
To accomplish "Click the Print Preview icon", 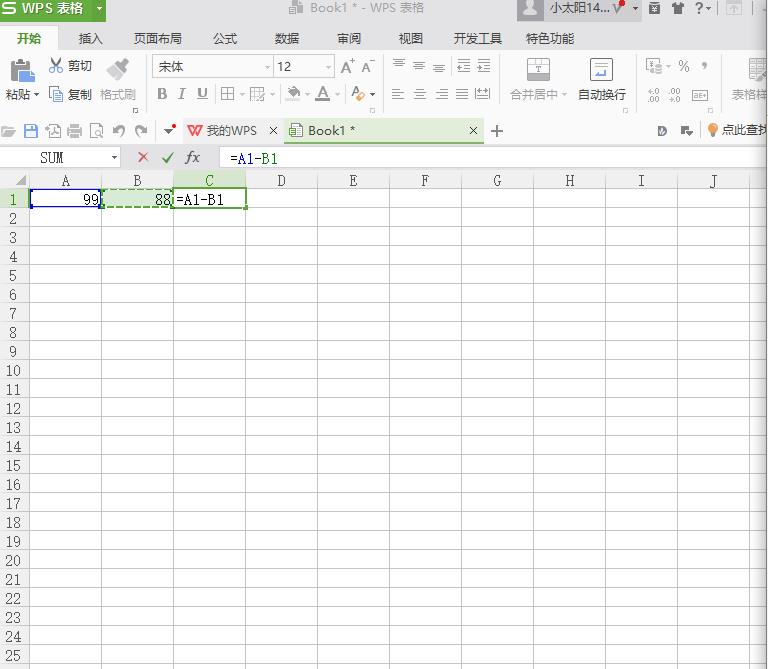I will [x=96, y=131].
